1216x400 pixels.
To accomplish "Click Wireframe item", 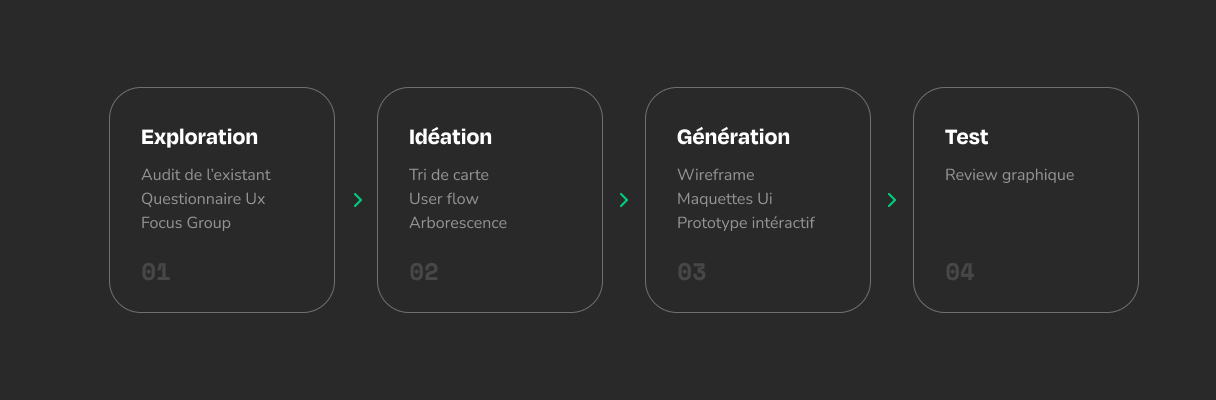I will (x=715, y=175).
